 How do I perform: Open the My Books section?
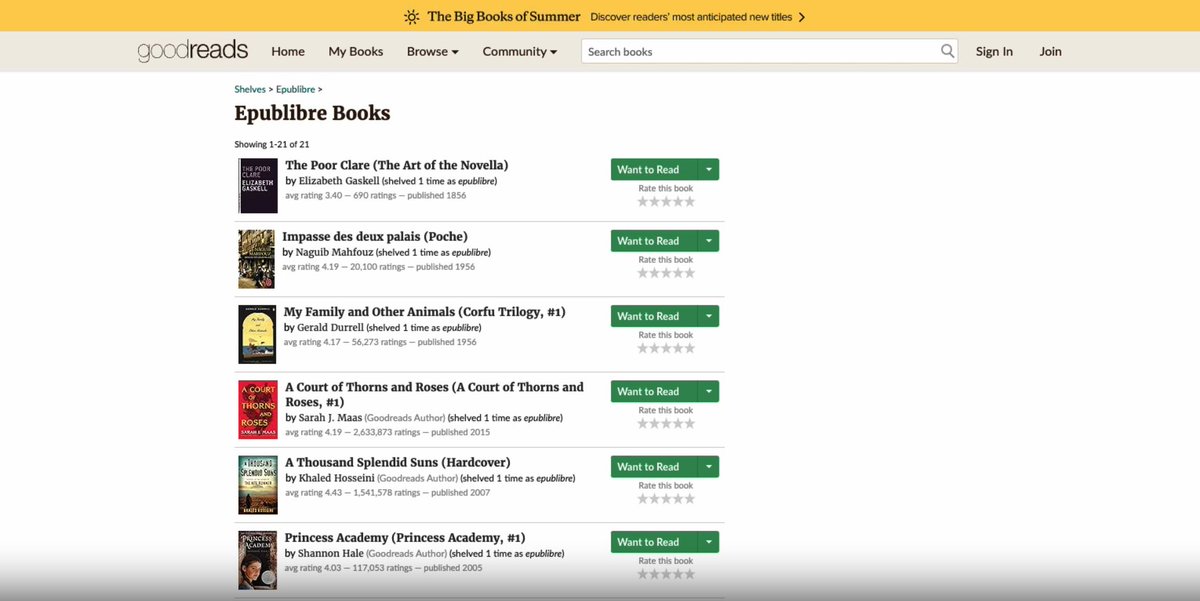tap(355, 51)
